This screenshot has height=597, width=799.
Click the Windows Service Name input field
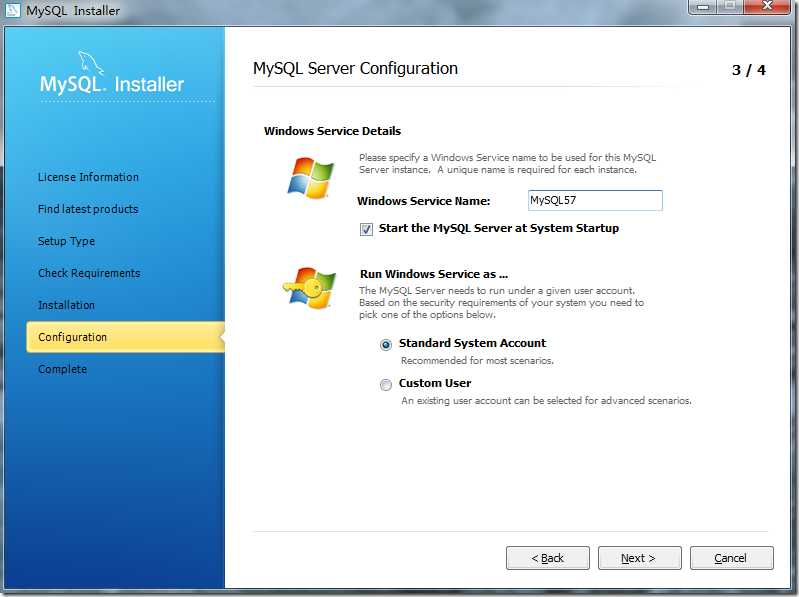595,200
